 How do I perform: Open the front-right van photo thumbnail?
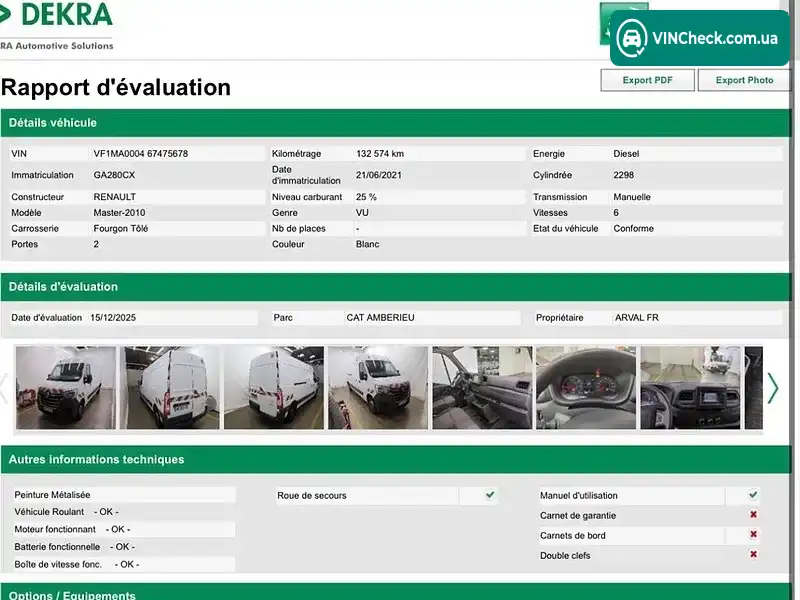(x=378, y=388)
